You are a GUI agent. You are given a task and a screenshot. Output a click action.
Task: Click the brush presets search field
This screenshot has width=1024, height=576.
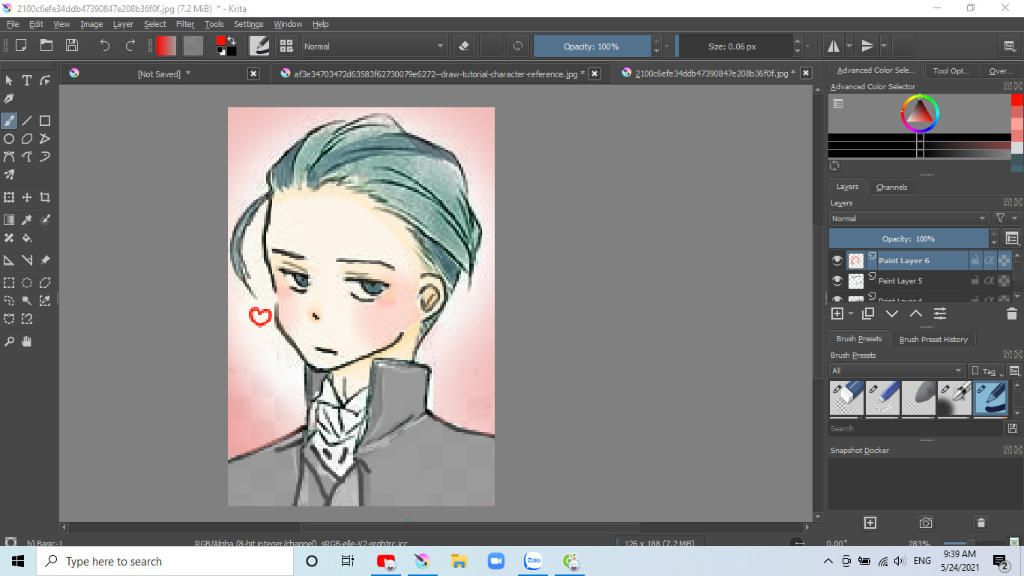(916, 428)
